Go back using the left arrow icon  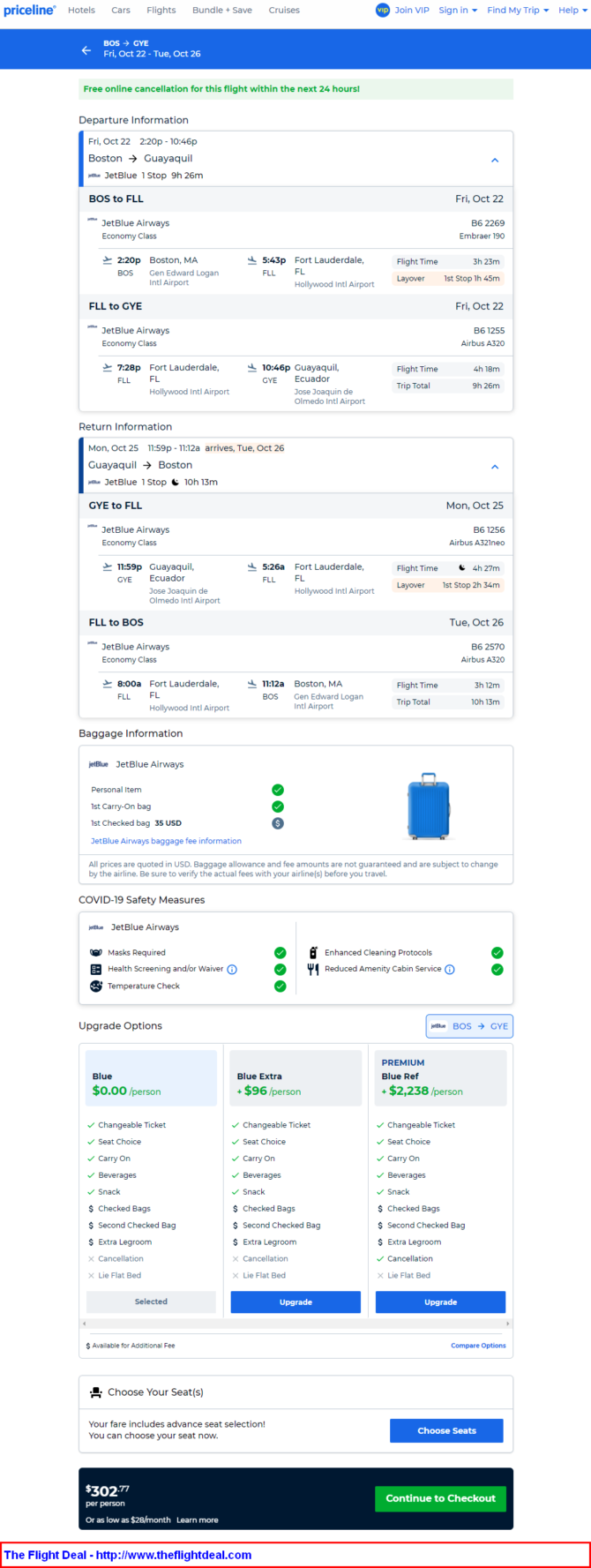pos(86,50)
